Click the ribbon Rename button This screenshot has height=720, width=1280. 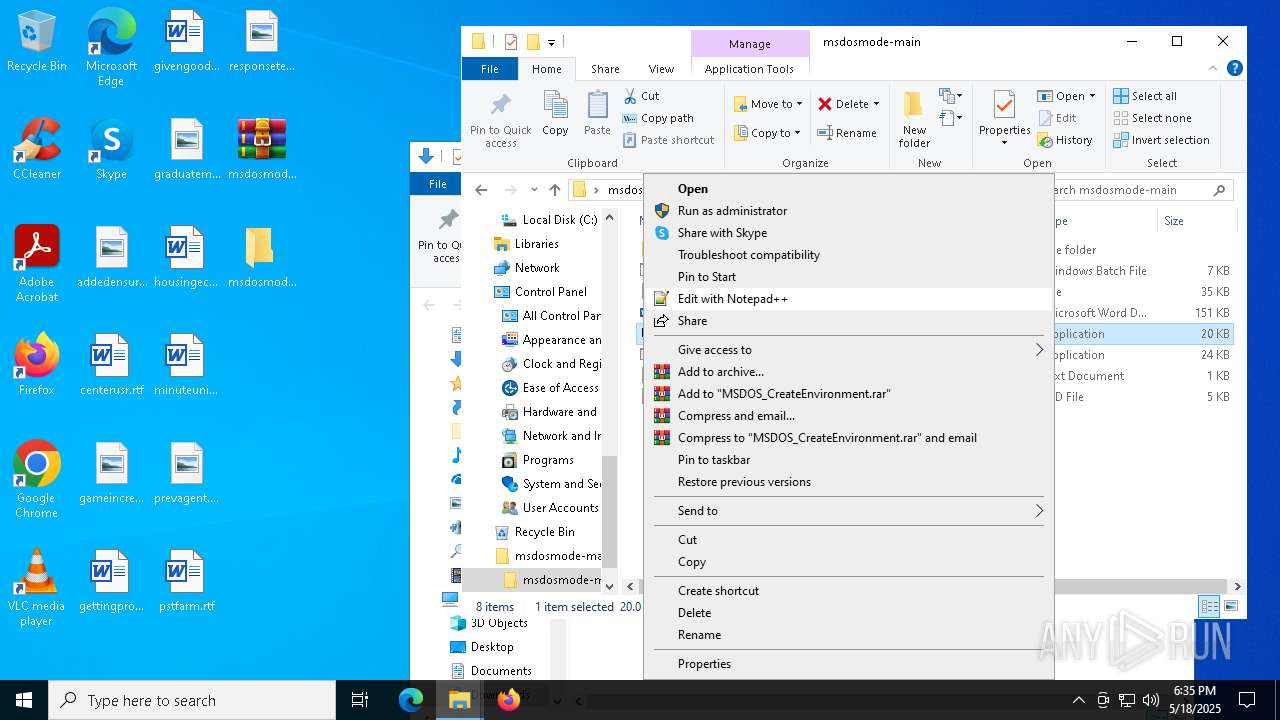tap(847, 133)
